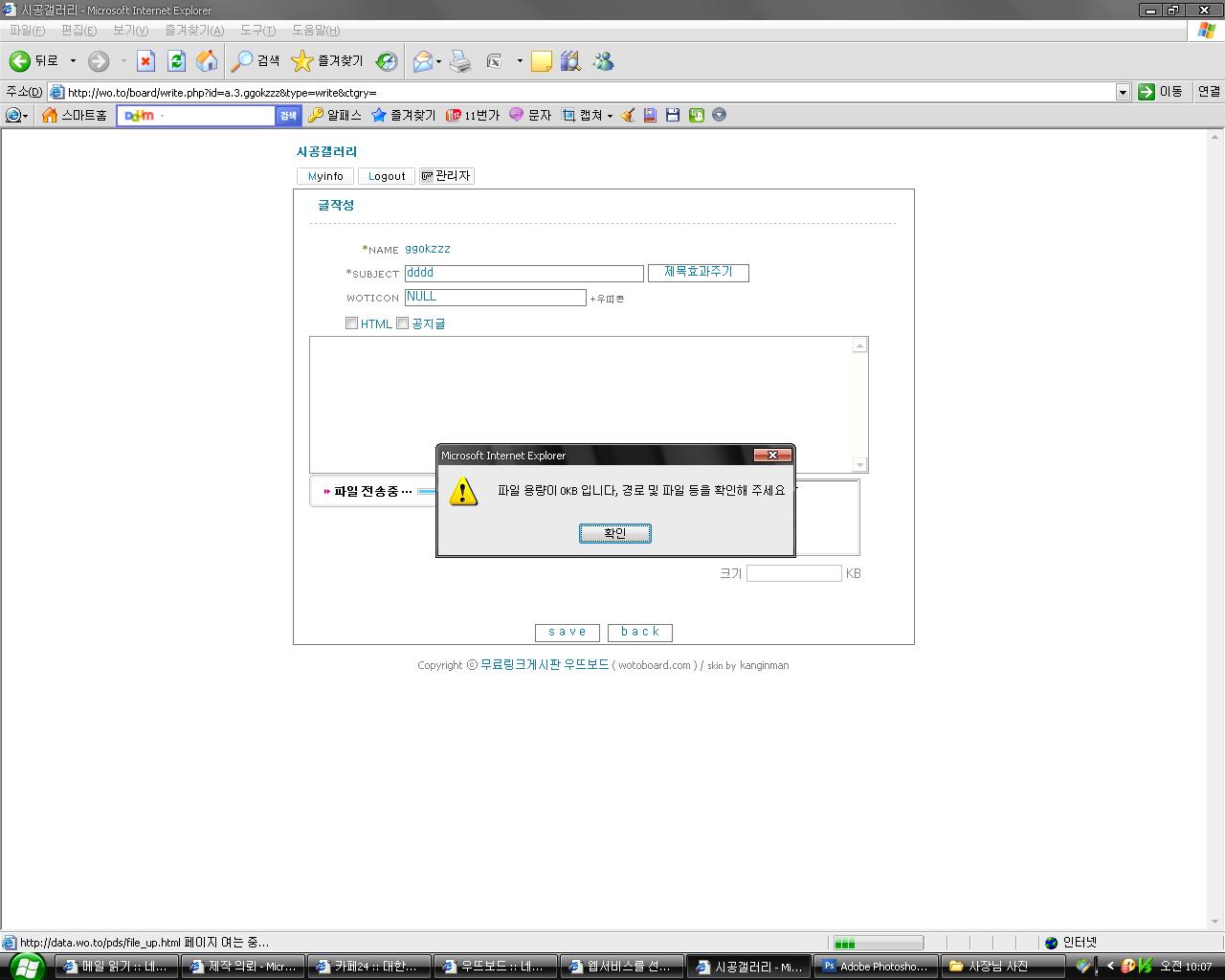This screenshot has width=1225, height=980.
Task: Check the HTML checkbox
Action: [351, 323]
